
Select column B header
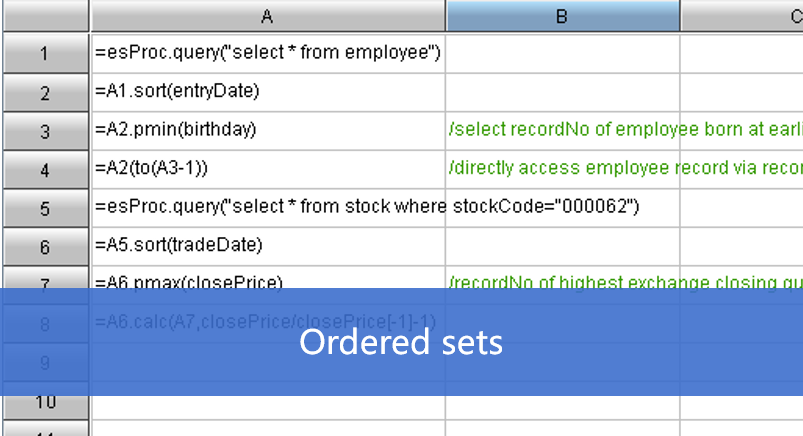(562, 16)
